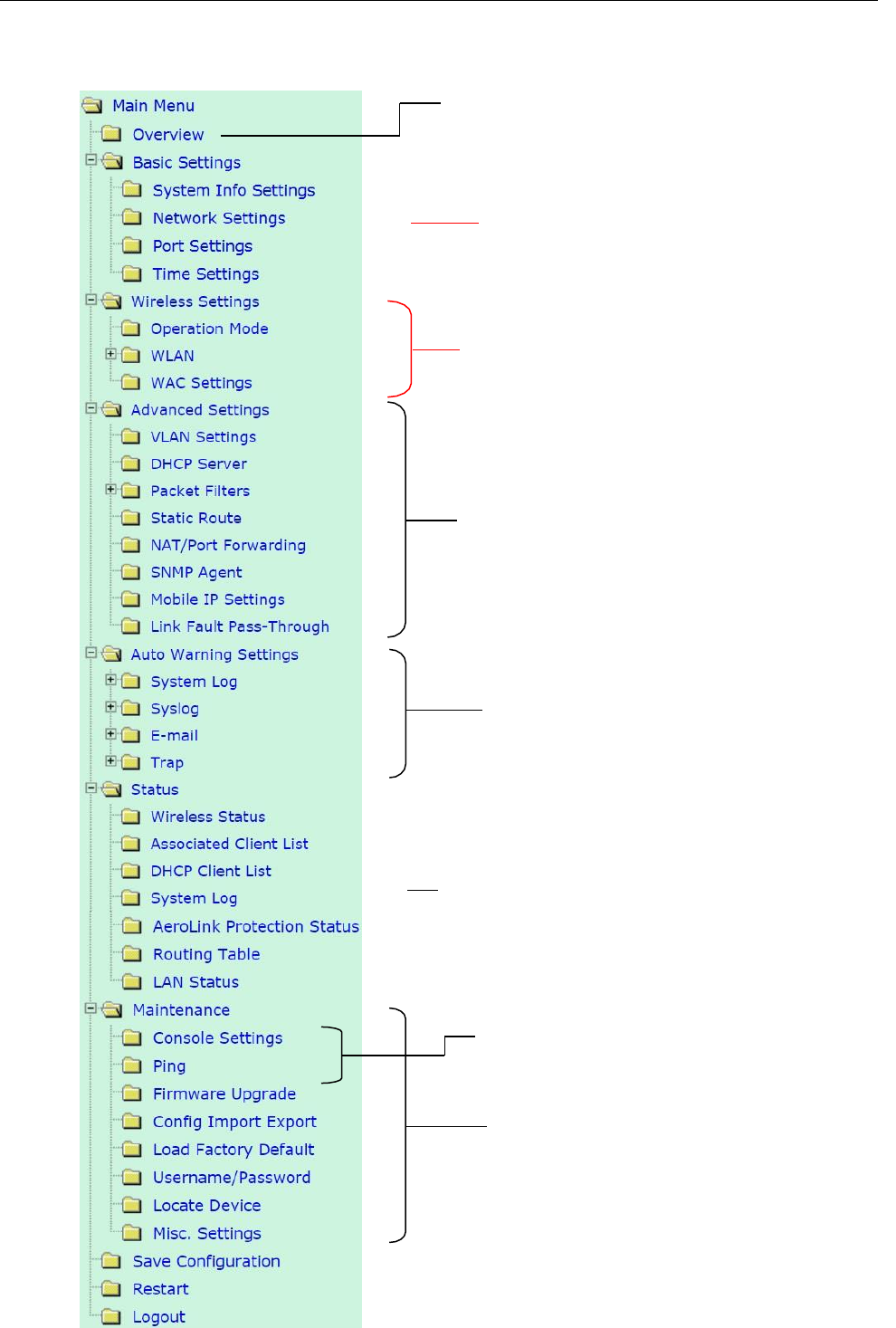Collapse the Auto Warning Settings node
The image size is (896, 1328).
coord(91,653)
